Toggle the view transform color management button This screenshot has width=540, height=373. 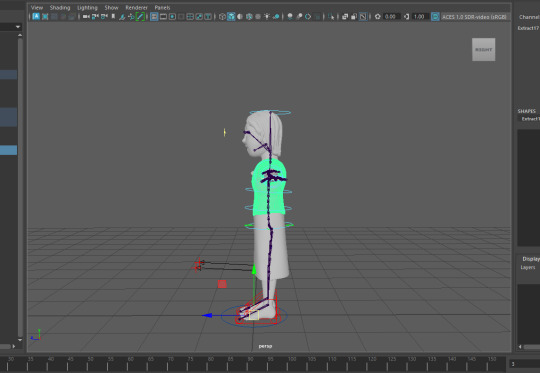click(435, 17)
